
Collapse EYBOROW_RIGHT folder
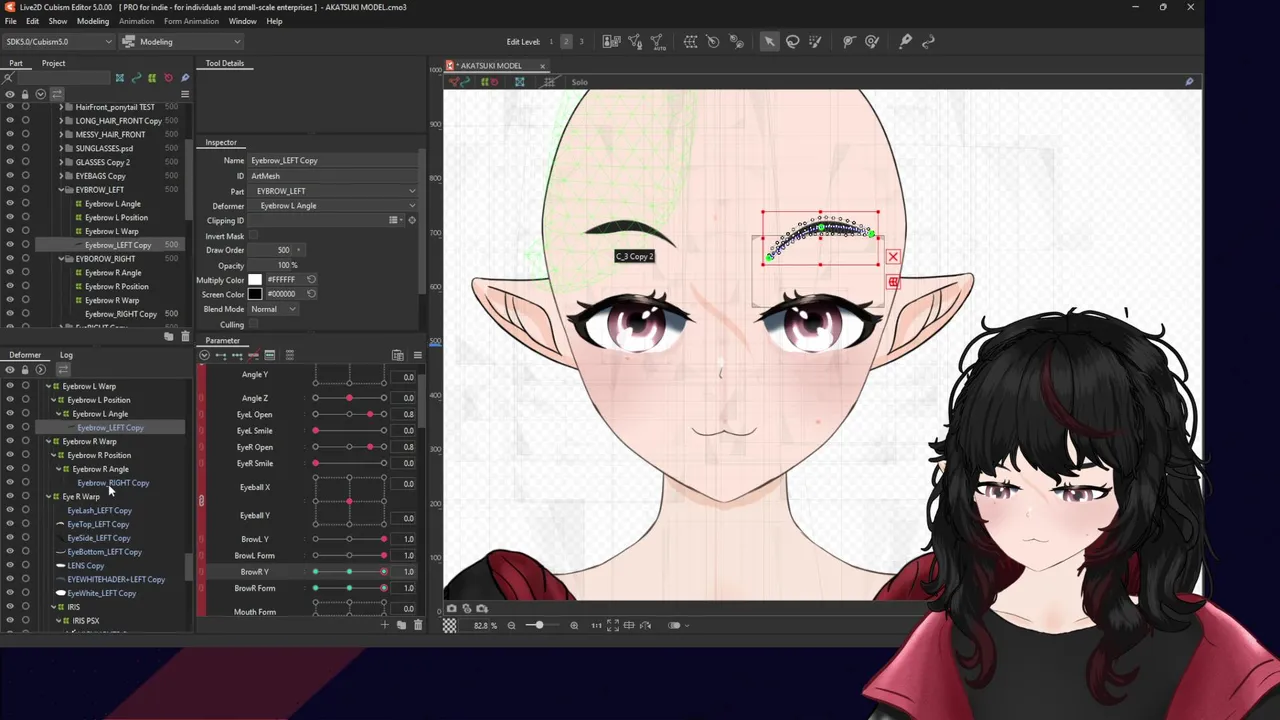point(61,259)
